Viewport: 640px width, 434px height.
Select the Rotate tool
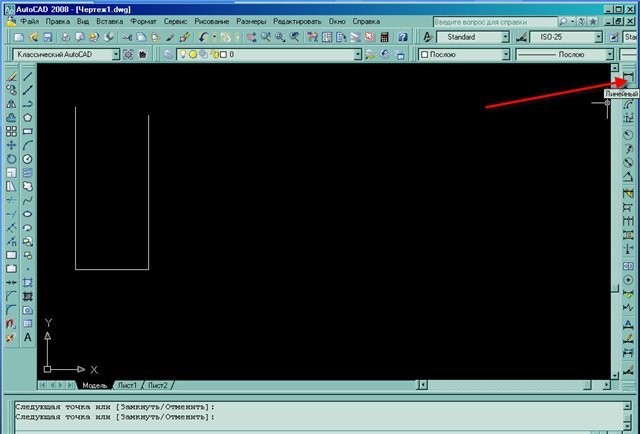tap(10, 159)
